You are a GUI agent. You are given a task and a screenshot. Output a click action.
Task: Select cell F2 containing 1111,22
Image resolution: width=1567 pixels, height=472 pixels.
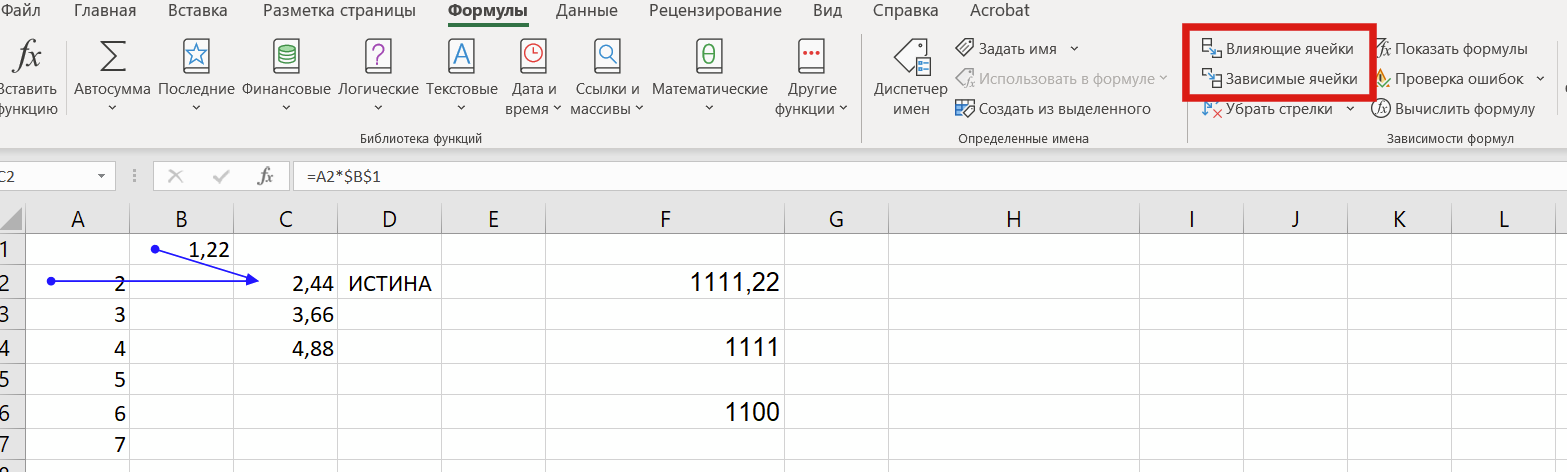click(x=665, y=282)
